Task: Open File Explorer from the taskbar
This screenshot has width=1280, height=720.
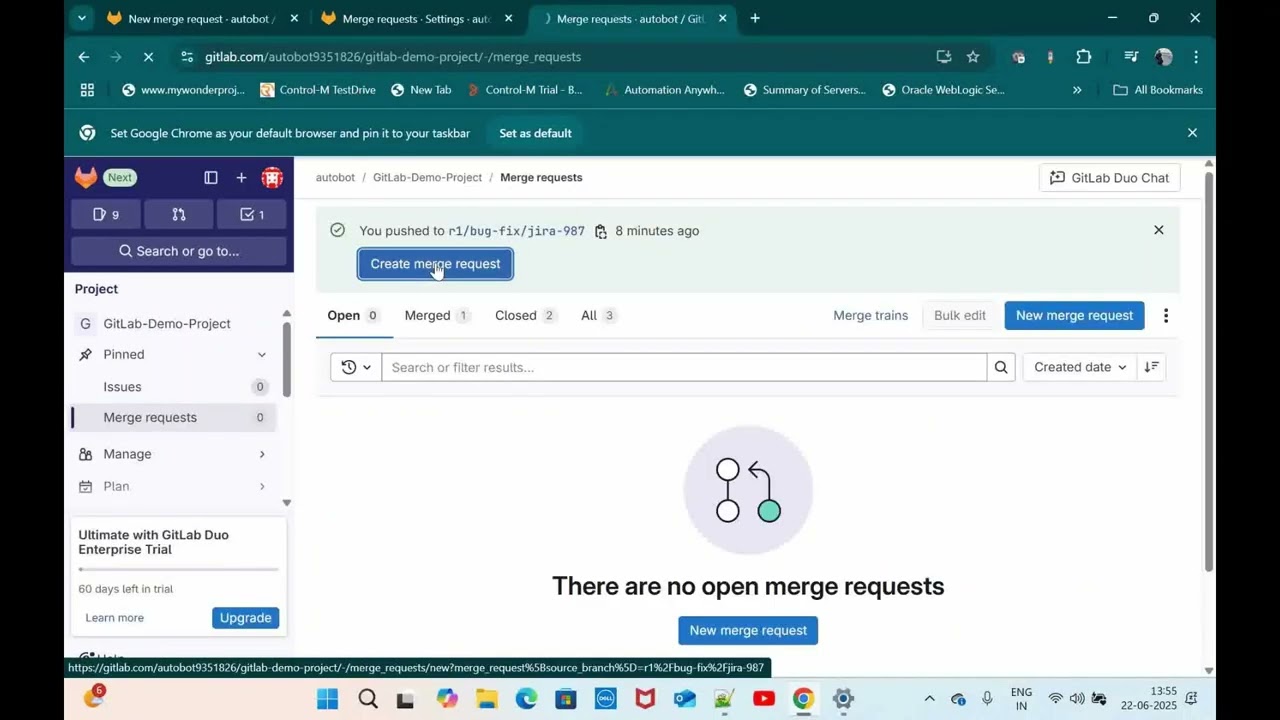Action: pos(487,699)
